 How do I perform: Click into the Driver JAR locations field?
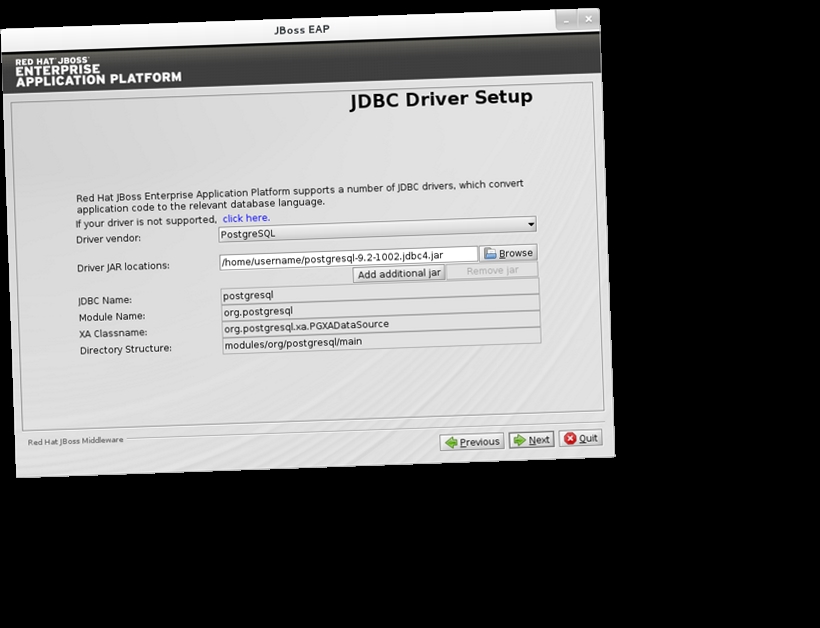click(348, 258)
